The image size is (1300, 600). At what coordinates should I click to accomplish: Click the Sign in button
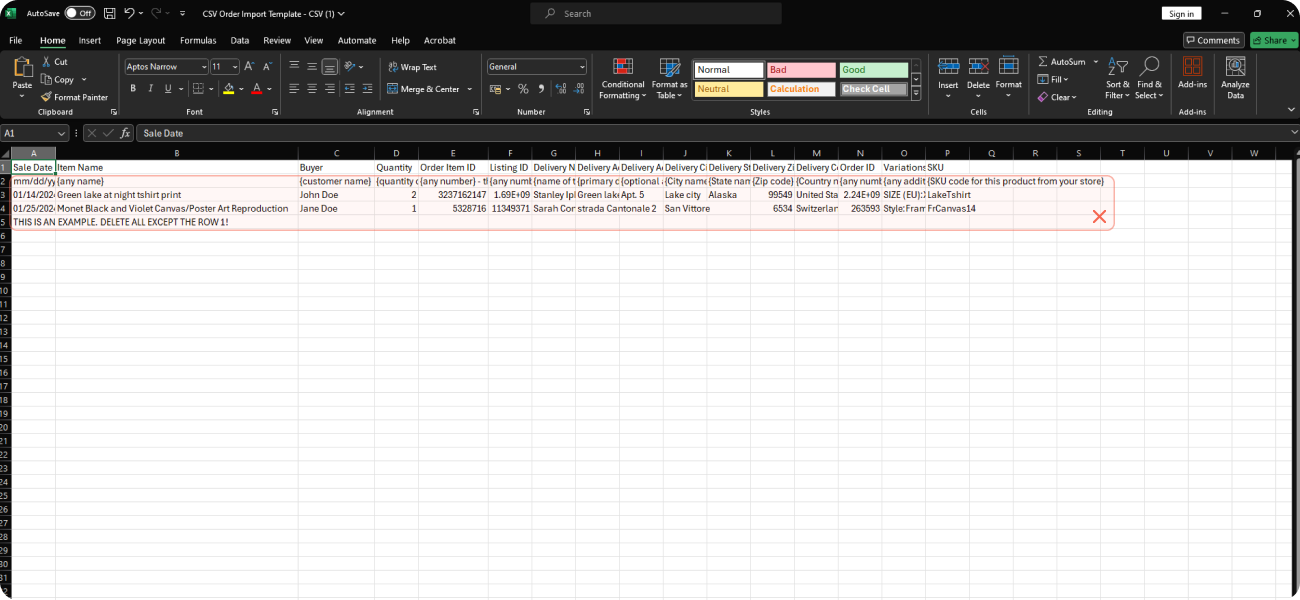pos(1181,14)
